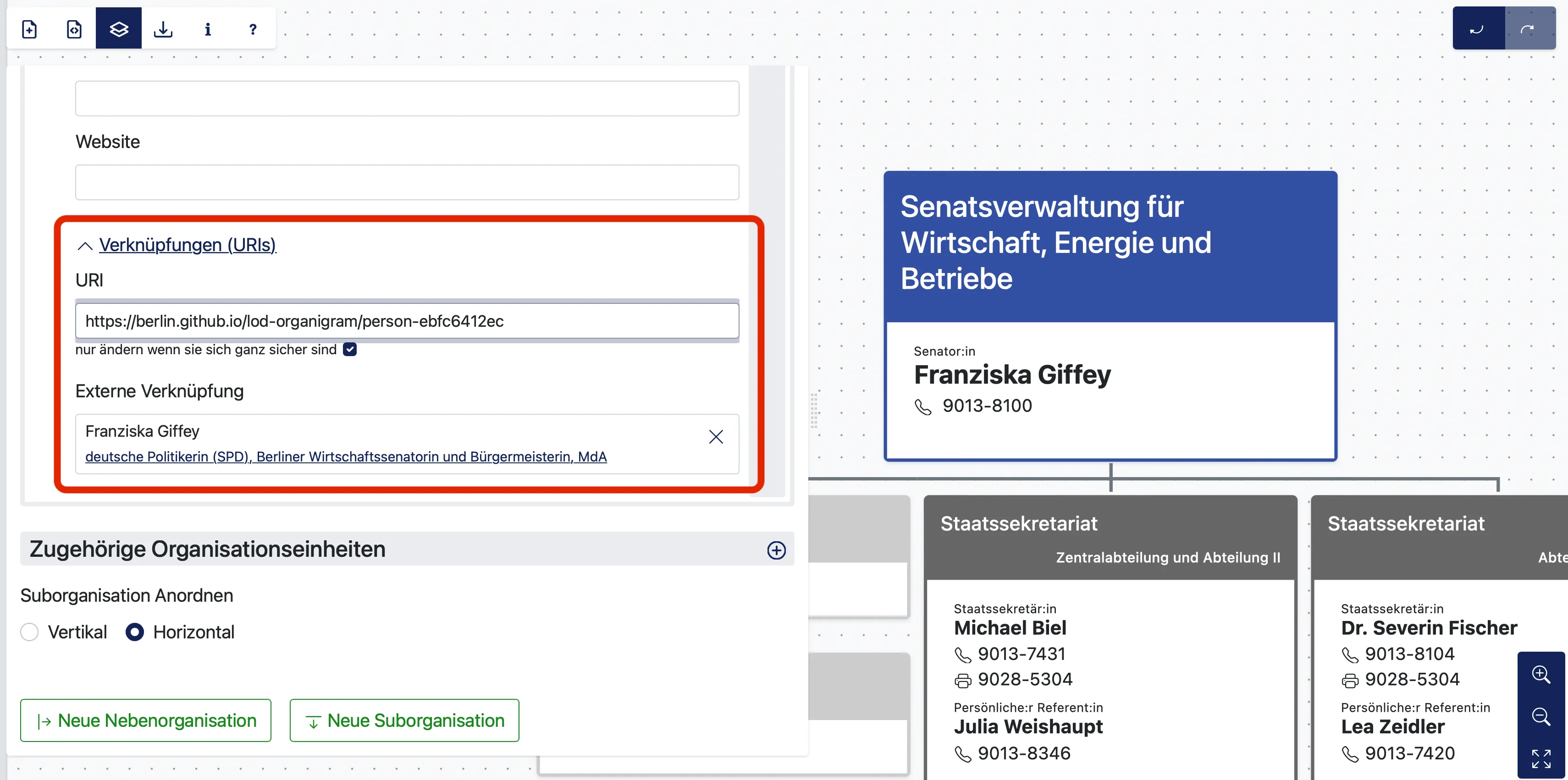The image size is (1568, 780).
Task: Uncheck 'nur ändern wenn sie sich ganz sicher sind'
Action: point(349,349)
